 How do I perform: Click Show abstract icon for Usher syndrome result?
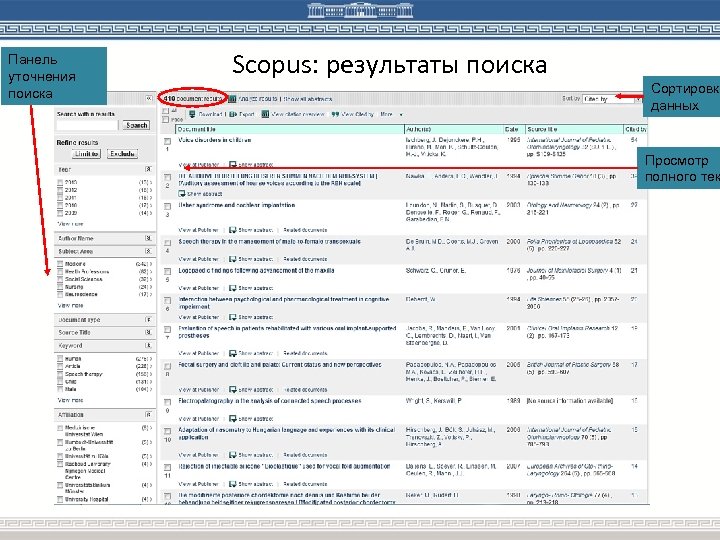(233, 230)
